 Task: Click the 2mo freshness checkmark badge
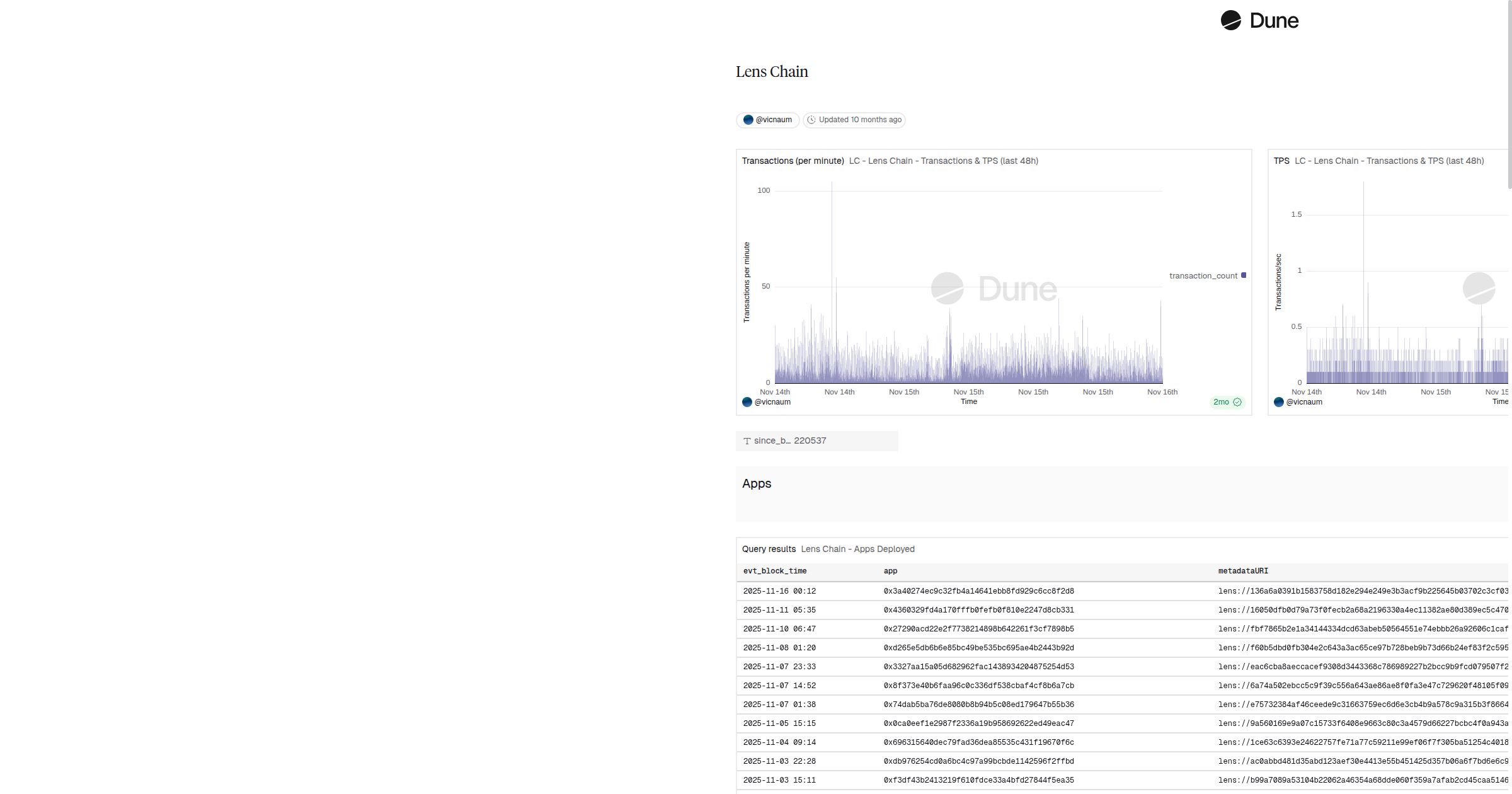[x=1227, y=402]
